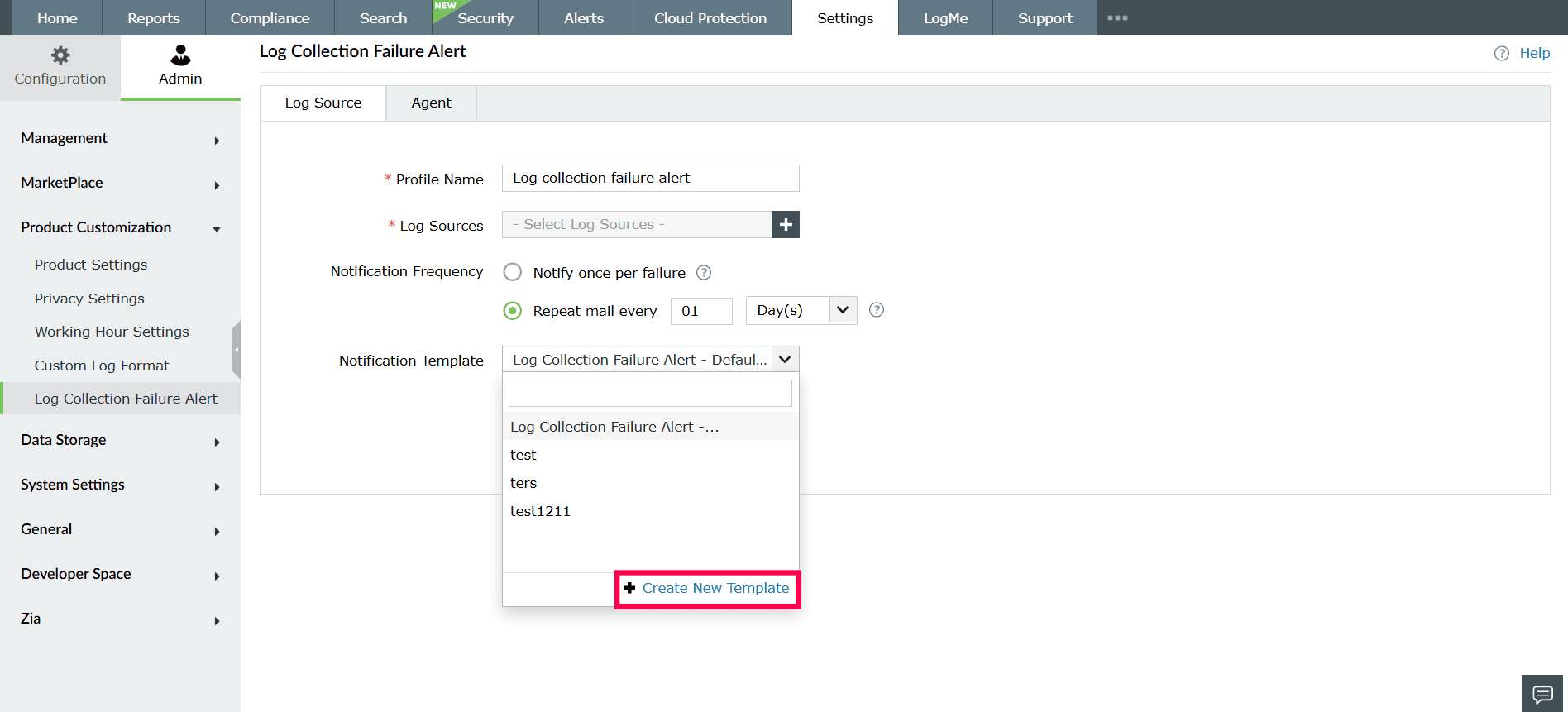Open Privacy Settings in sidebar
1568x712 pixels.
click(x=89, y=299)
